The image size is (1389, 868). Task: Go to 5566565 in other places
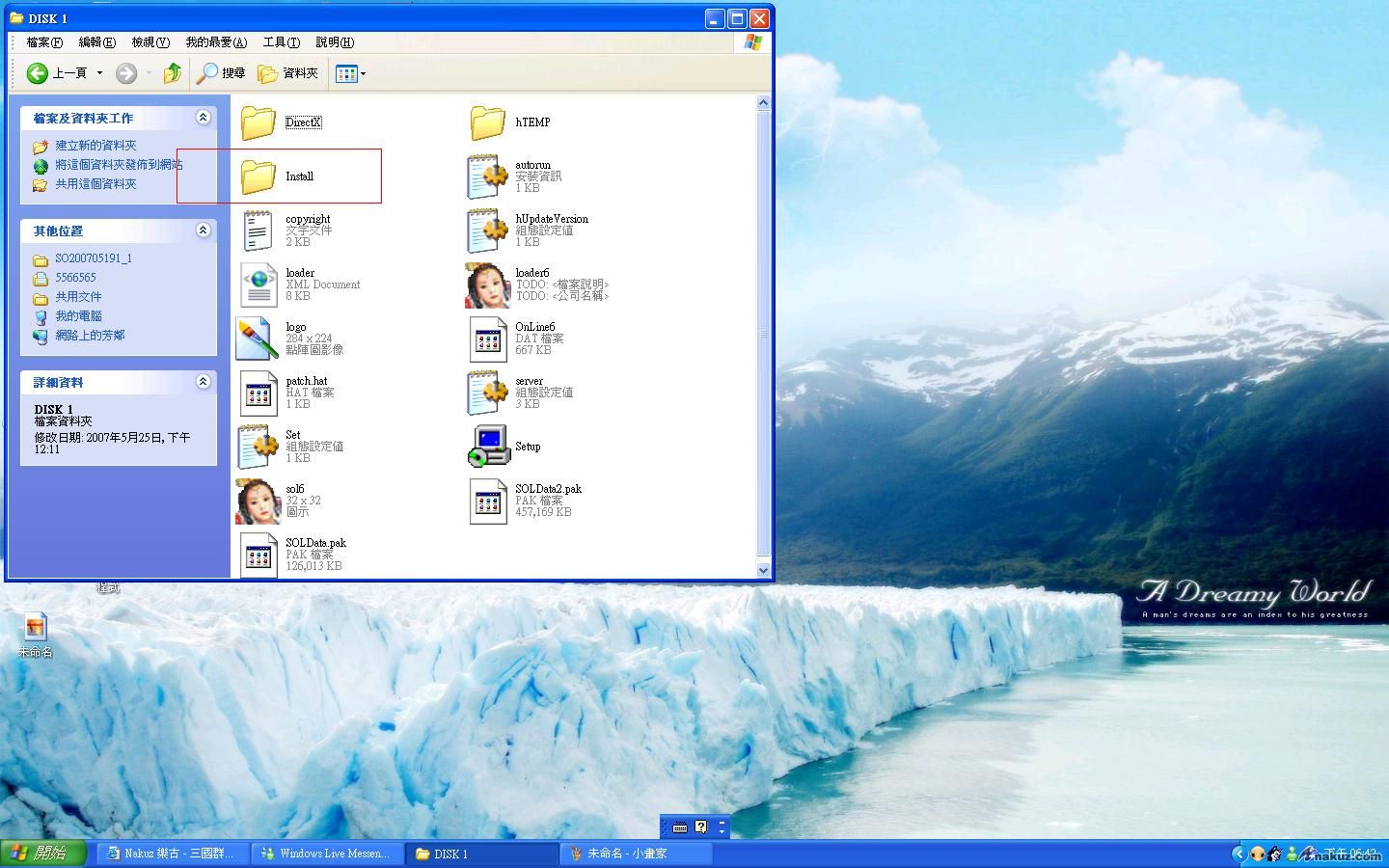(x=75, y=278)
